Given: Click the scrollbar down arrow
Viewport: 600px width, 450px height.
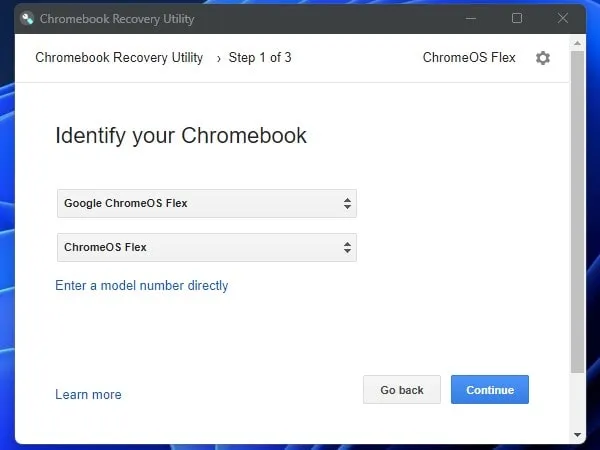Looking at the screenshot, I should click(x=577, y=435).
